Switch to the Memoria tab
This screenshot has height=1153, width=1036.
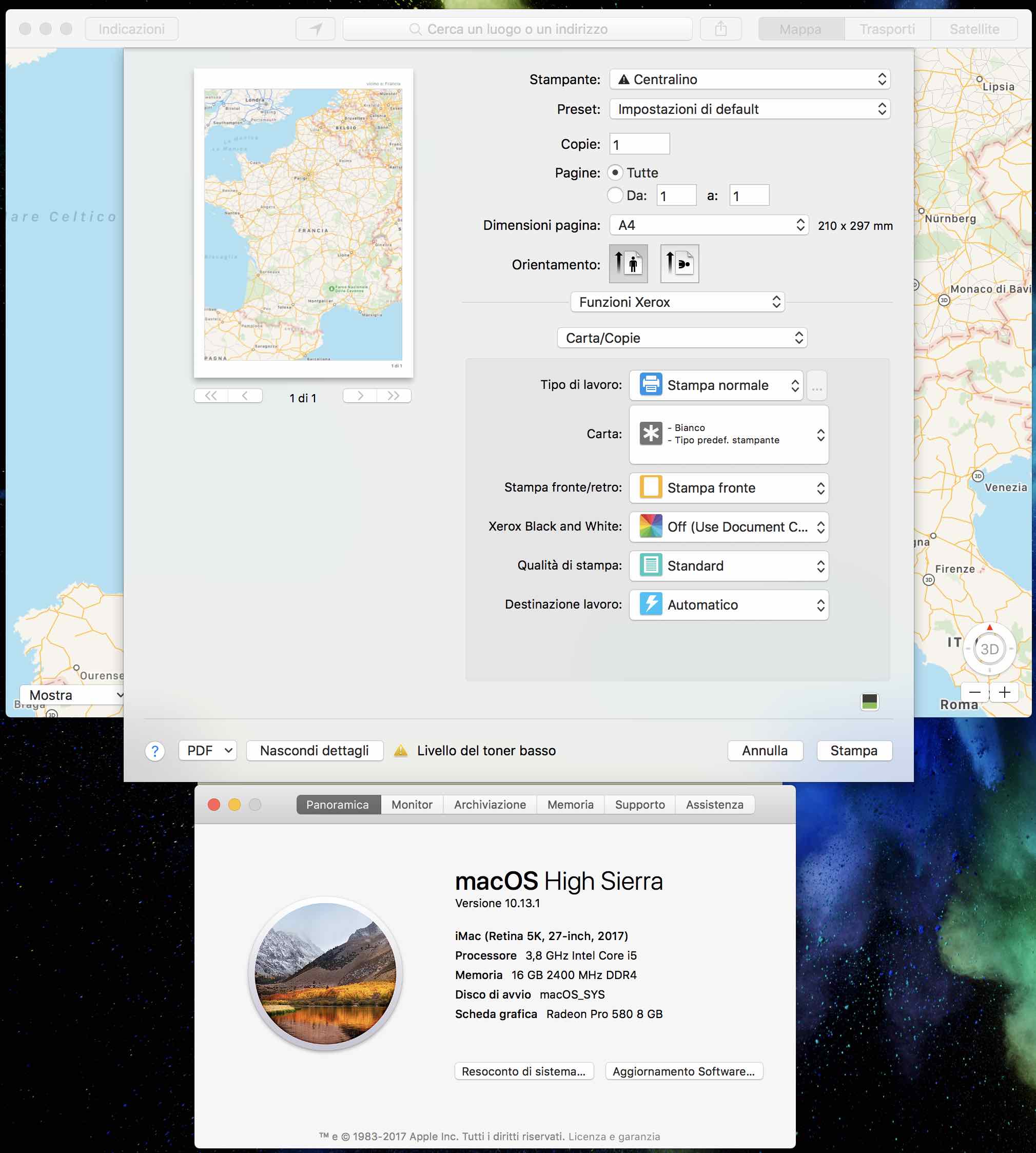[570, 804]
